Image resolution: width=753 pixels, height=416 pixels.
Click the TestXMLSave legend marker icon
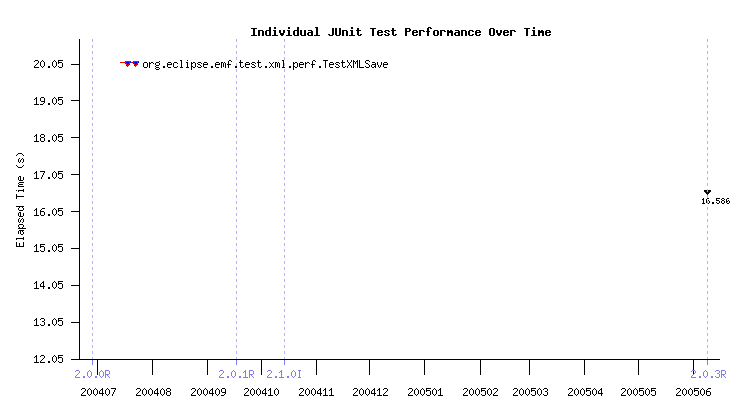click(131, 63)
